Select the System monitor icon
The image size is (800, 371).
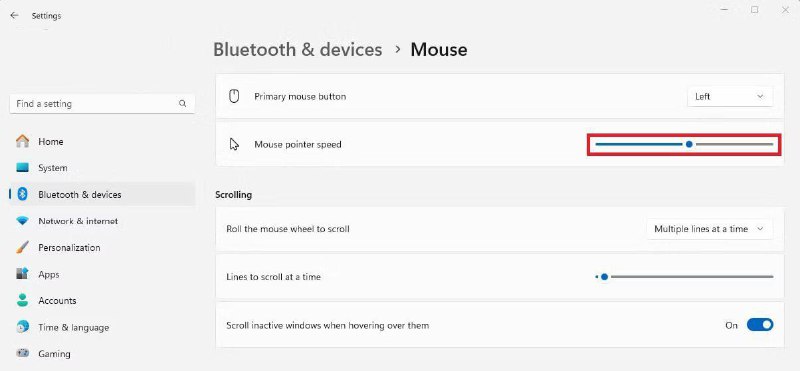[x=22, y=168]
